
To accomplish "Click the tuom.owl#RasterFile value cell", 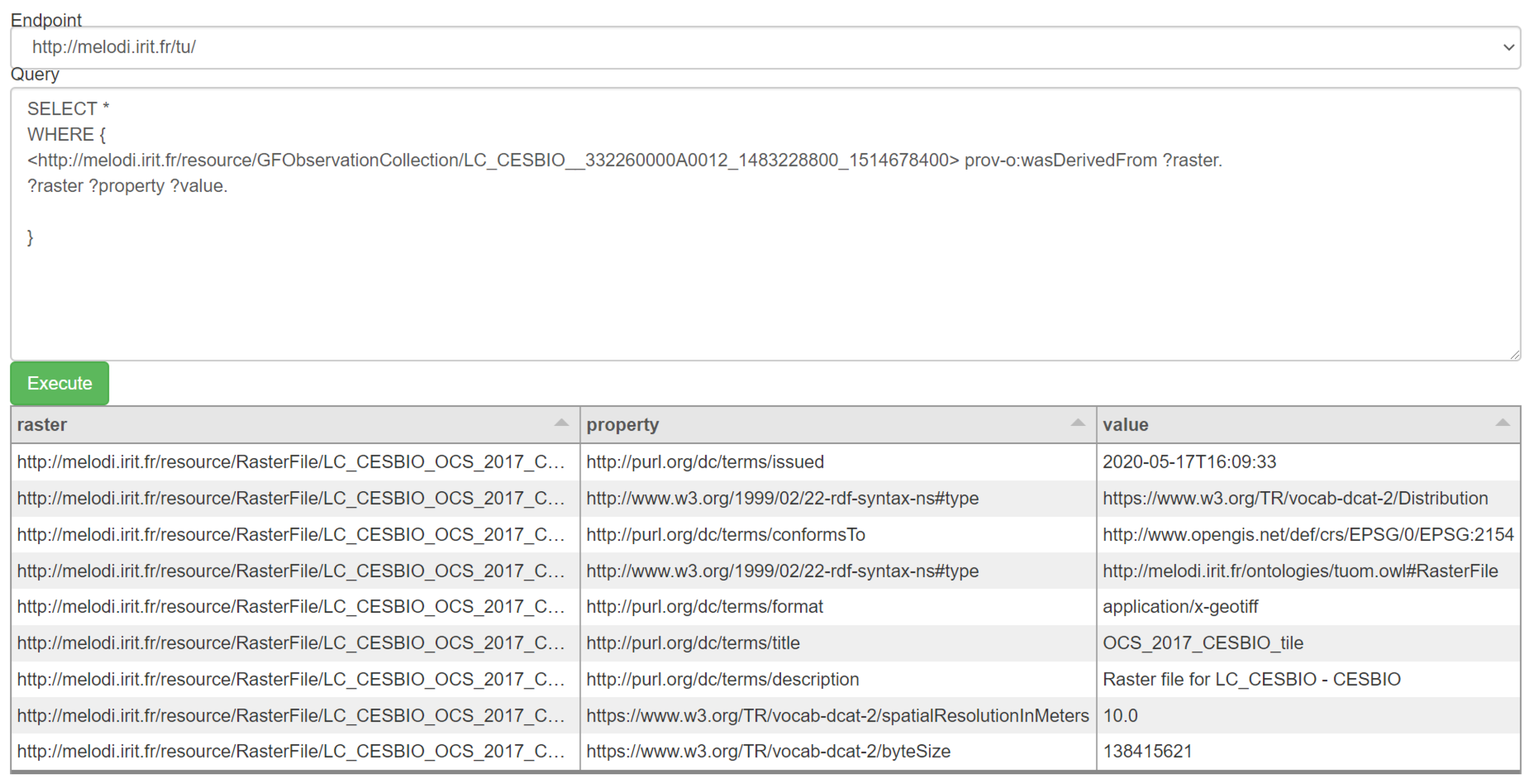I will click(1300, 571).
